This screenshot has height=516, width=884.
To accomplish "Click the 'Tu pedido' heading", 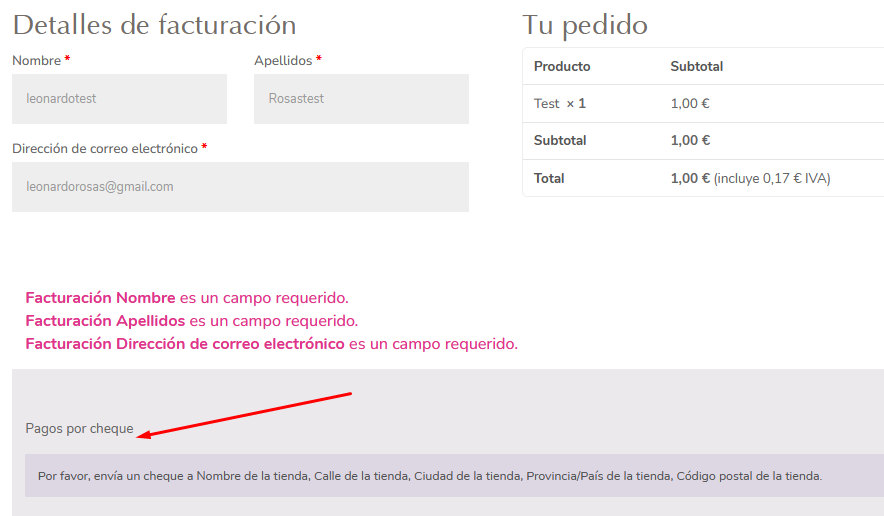I will (x=585, y=25).
